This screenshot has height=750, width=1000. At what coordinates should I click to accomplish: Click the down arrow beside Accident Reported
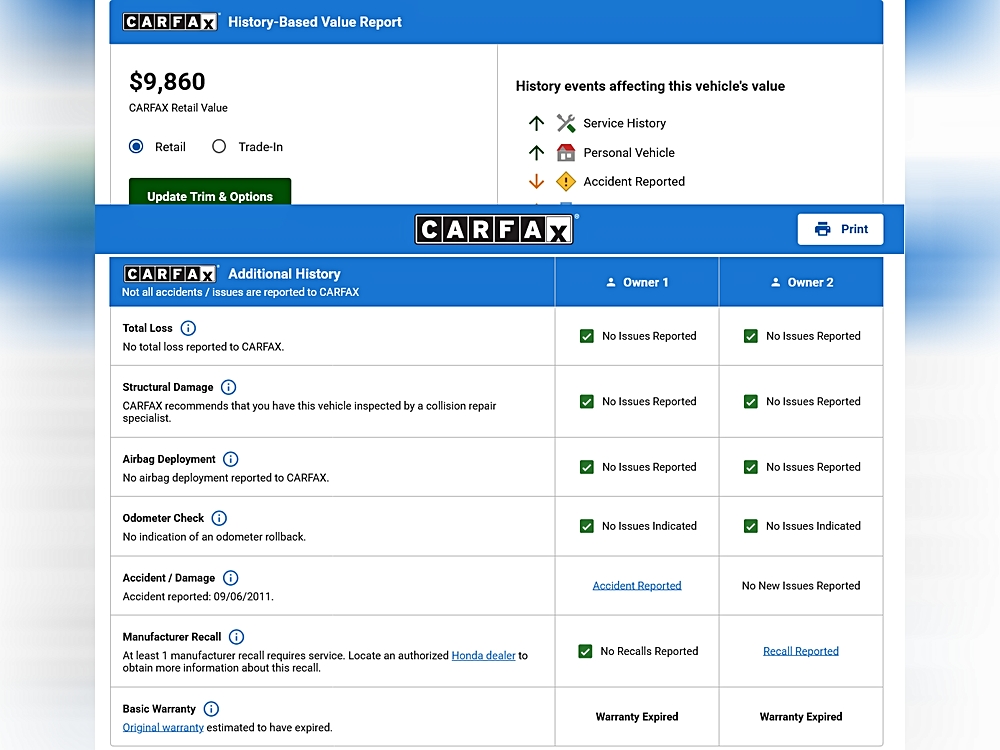point(536,182)
